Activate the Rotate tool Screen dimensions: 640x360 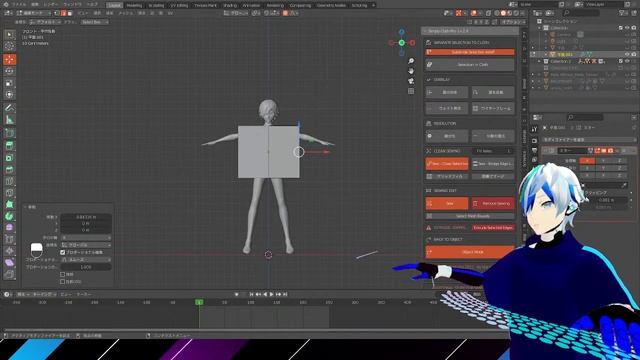point(9,71)
